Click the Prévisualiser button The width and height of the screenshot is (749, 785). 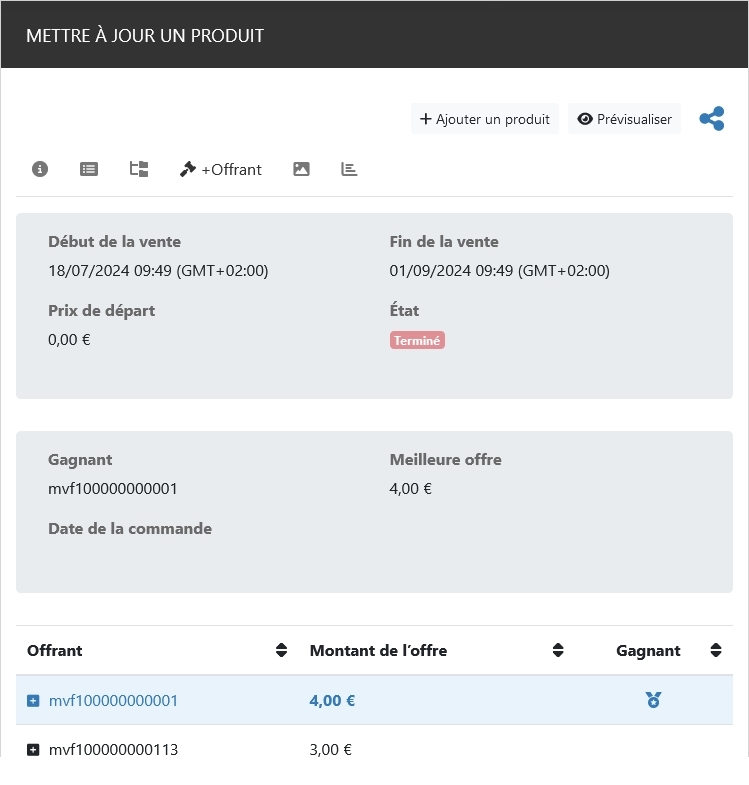[624, 119]
